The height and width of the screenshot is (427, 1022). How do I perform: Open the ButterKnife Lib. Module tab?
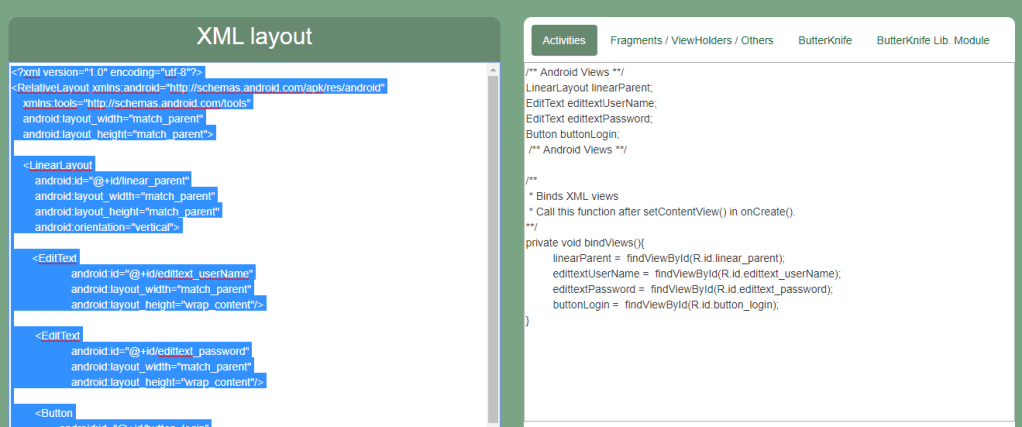pos(932,41)
